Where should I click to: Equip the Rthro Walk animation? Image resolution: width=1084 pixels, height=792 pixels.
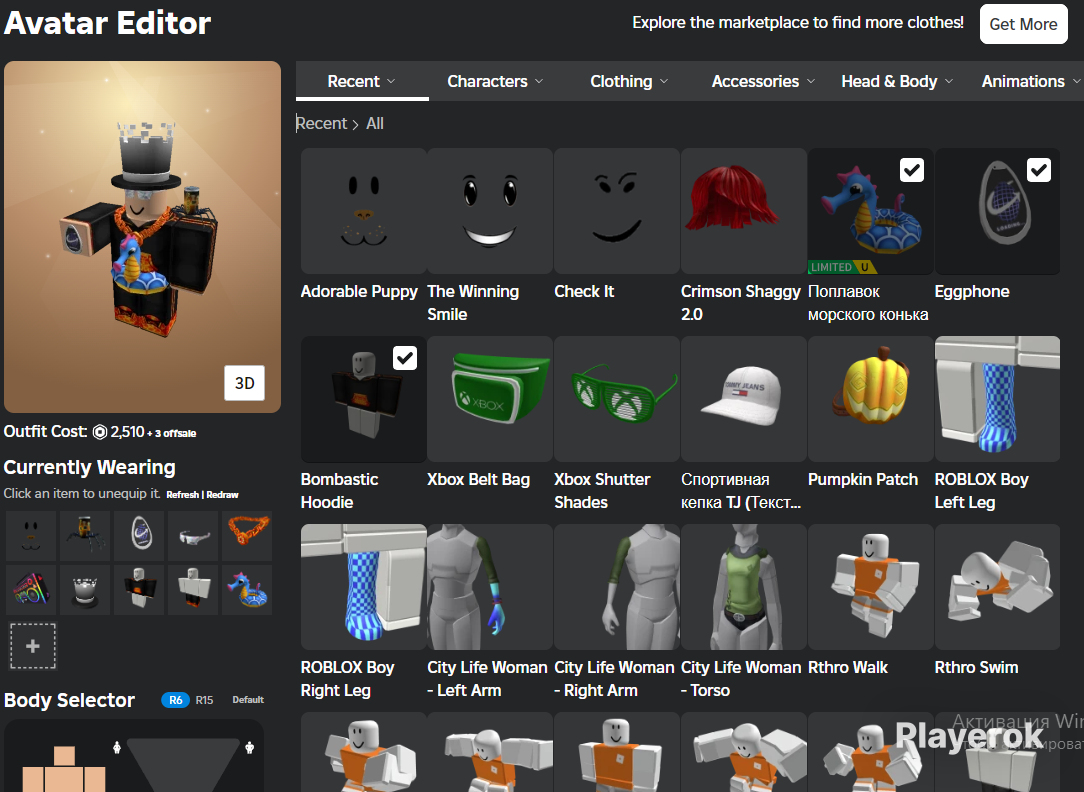point(870,587)
